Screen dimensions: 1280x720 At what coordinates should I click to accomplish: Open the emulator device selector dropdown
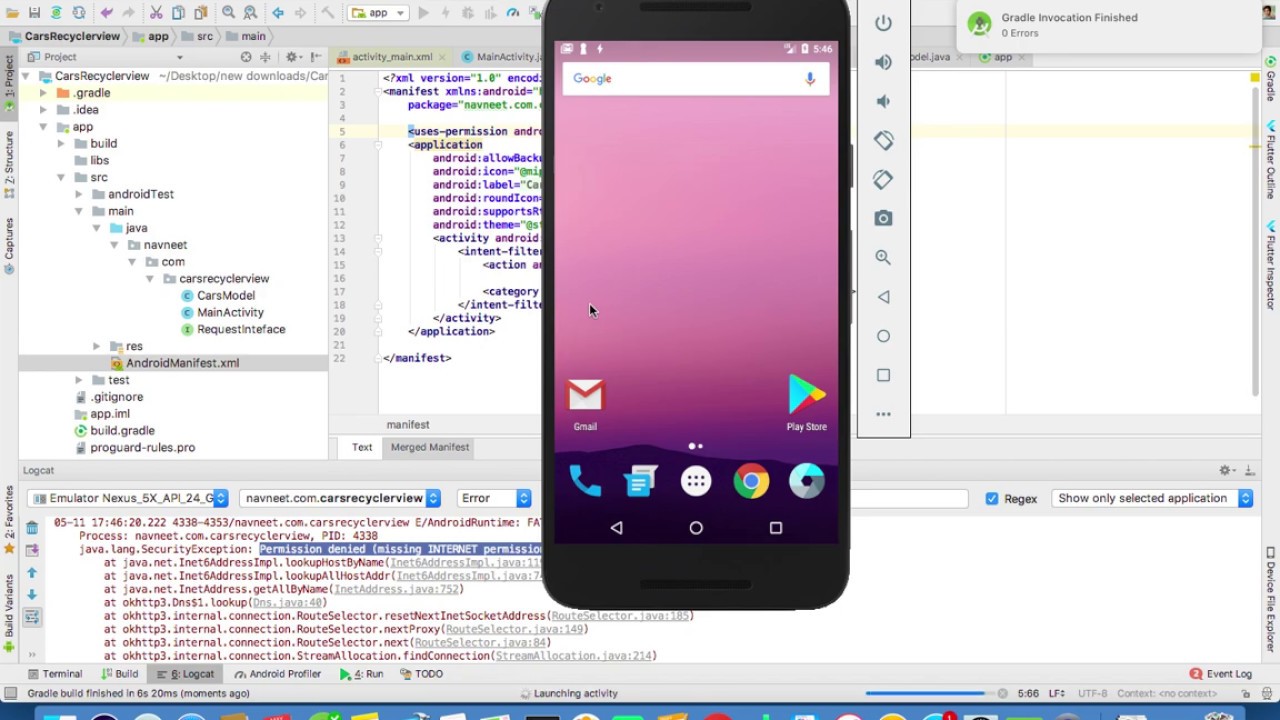click(130, 498)
